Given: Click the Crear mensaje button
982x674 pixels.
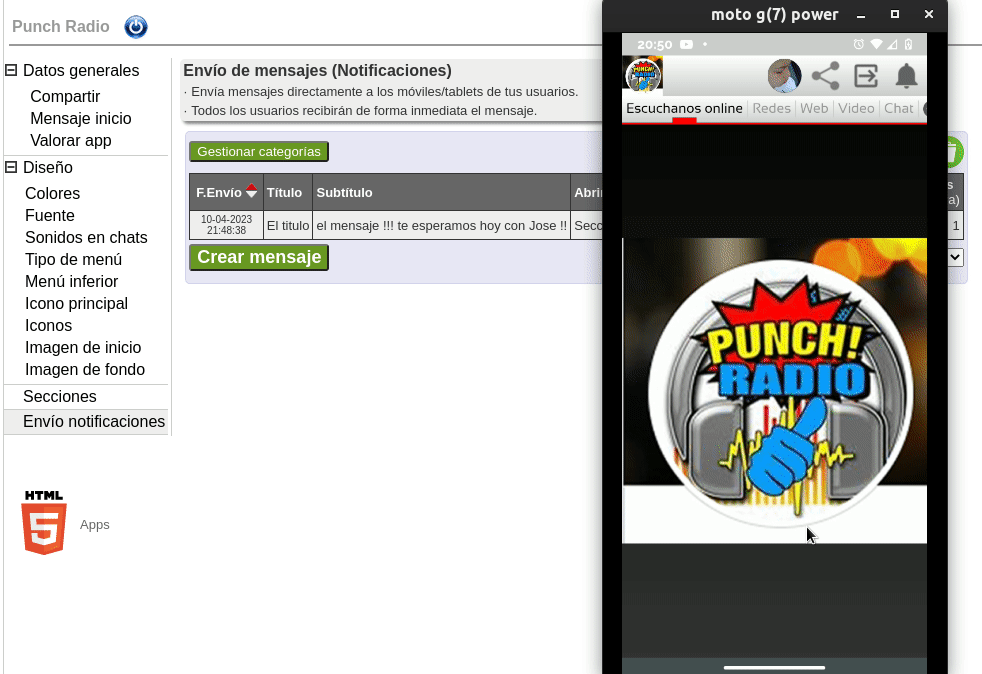Looking at the screenshot, I should coord(259,257).
